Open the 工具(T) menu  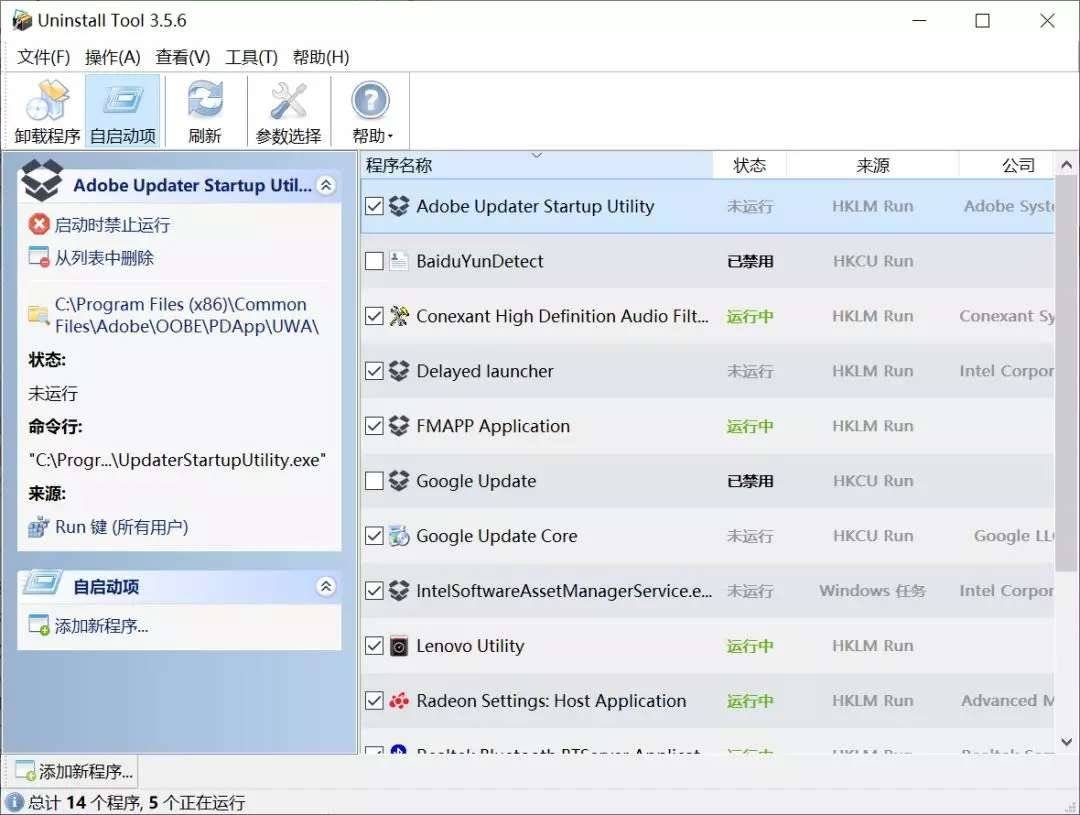coord(251,57)
